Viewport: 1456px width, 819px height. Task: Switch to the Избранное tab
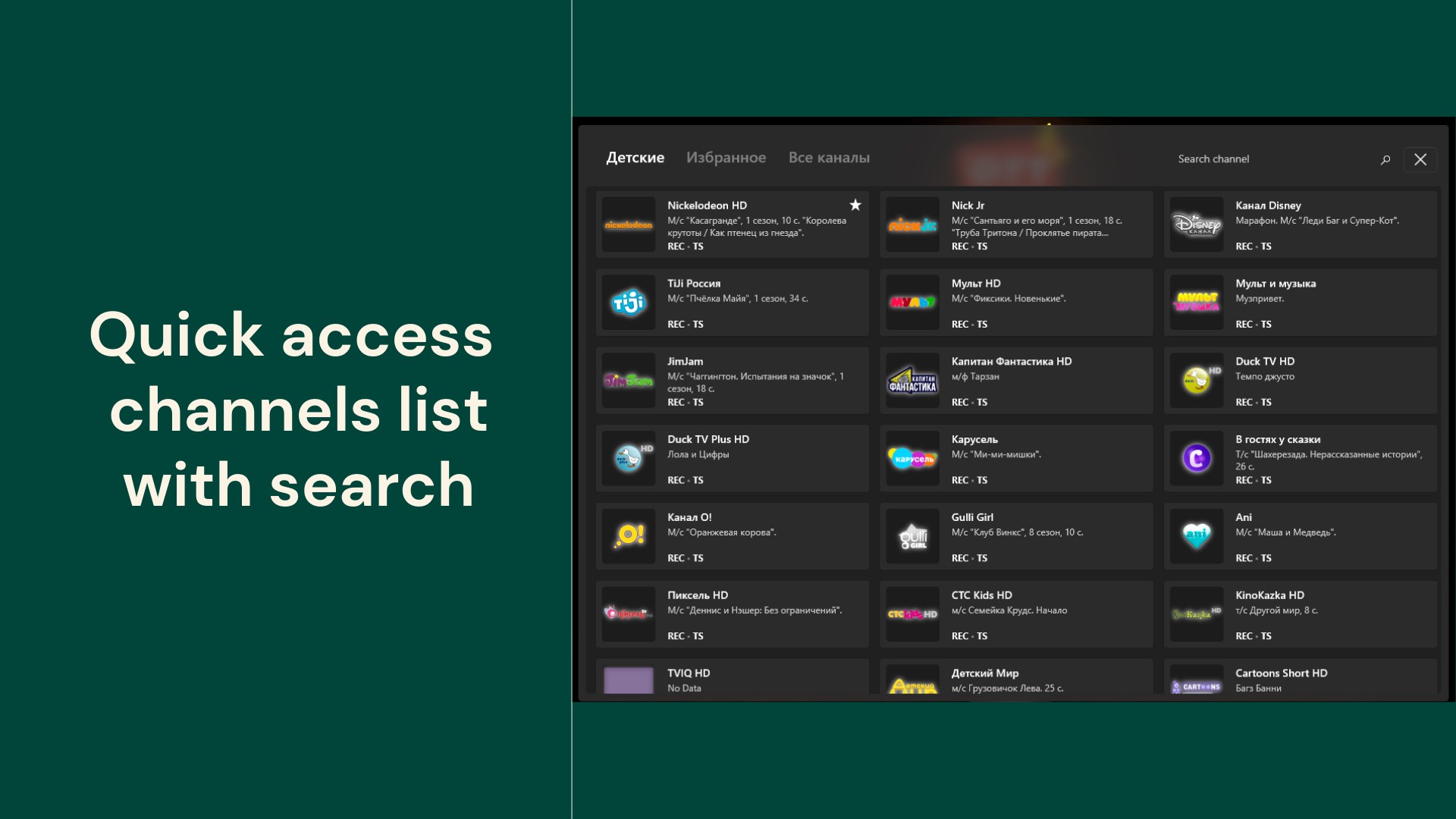pos(726,158)
